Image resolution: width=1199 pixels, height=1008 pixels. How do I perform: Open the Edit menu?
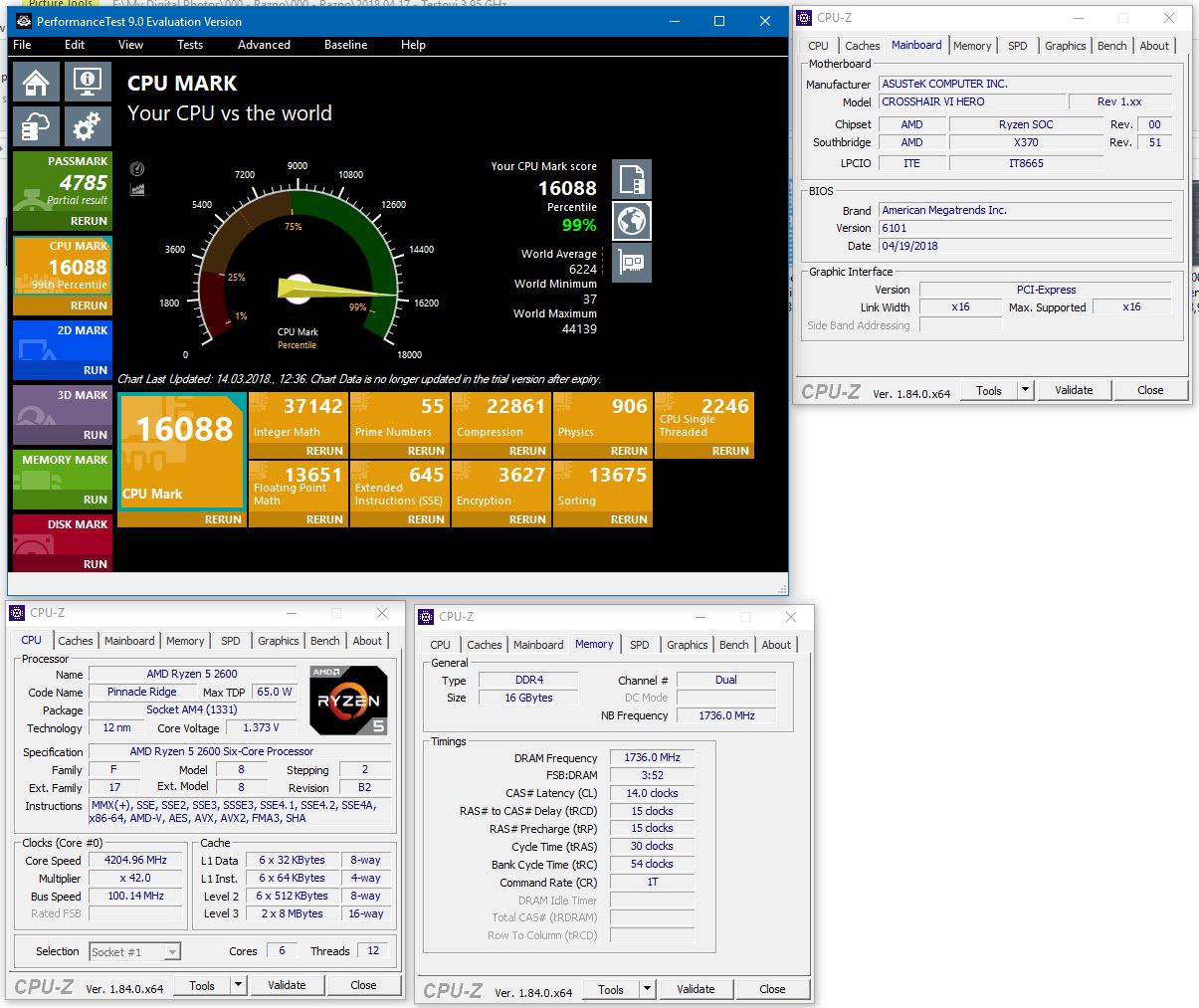point(75,45)
